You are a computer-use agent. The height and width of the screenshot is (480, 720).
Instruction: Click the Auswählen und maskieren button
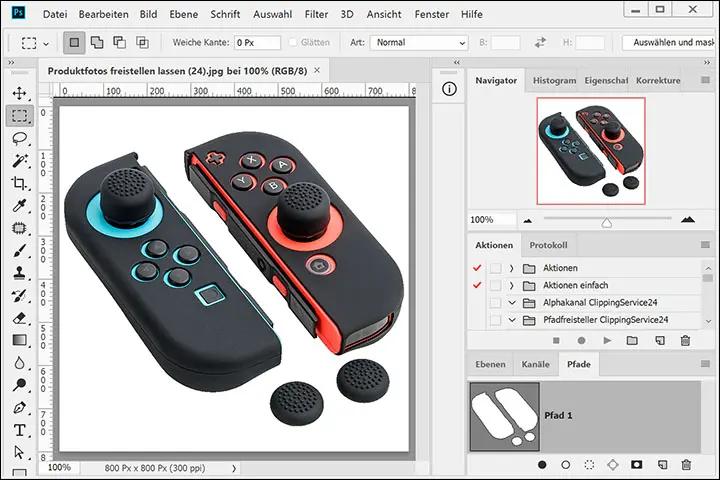click(667, 43)
